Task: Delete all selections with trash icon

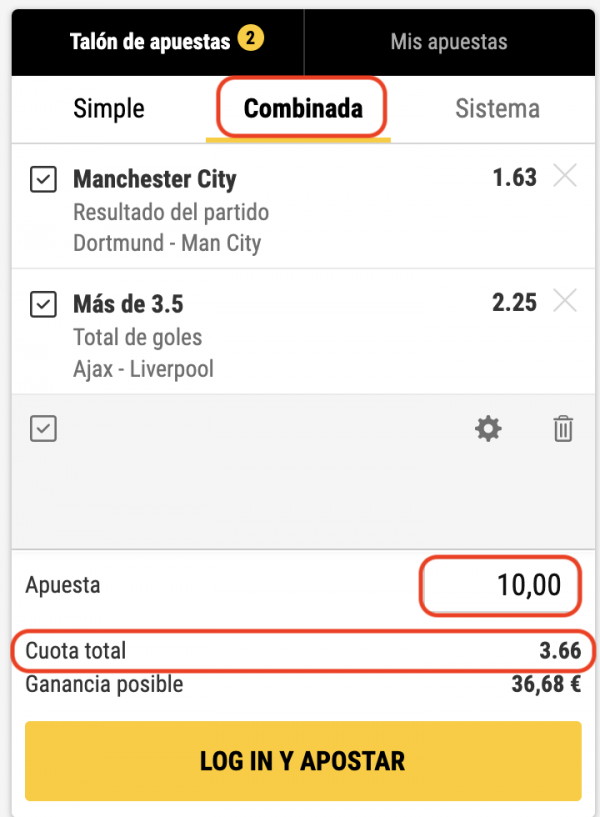Action: click(x=563, y=429)
